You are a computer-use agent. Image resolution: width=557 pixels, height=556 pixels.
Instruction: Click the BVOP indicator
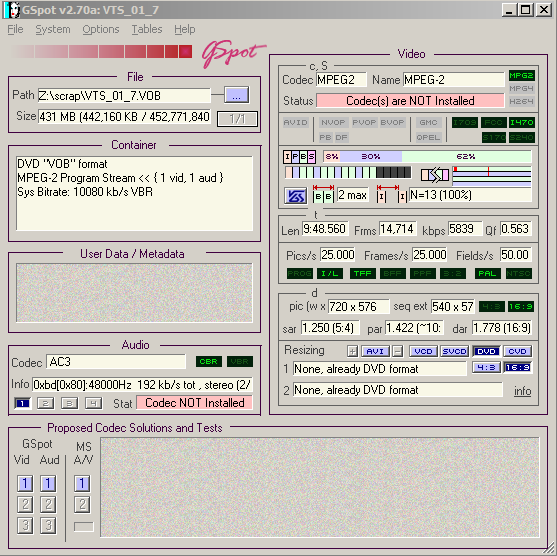point(392,123)
